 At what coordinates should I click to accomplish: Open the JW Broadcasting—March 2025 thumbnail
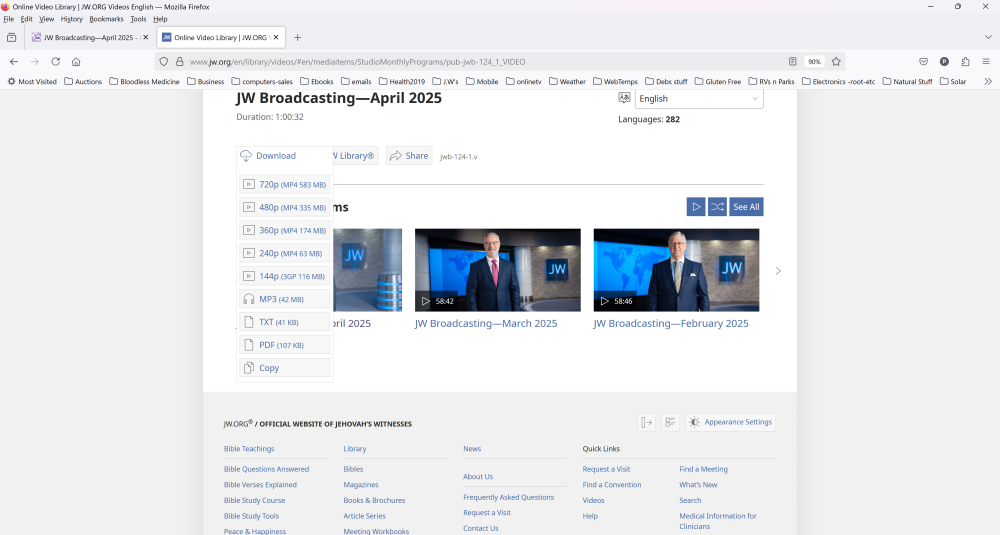click(497, 270)
